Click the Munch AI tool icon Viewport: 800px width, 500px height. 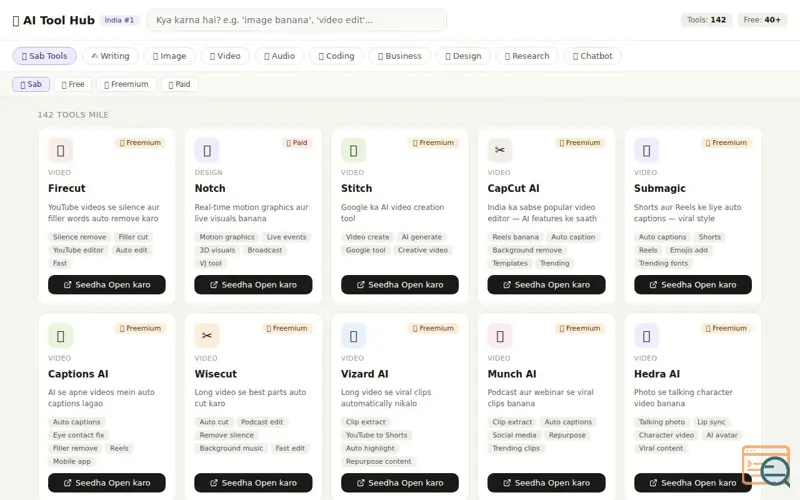tap(500, 336)
